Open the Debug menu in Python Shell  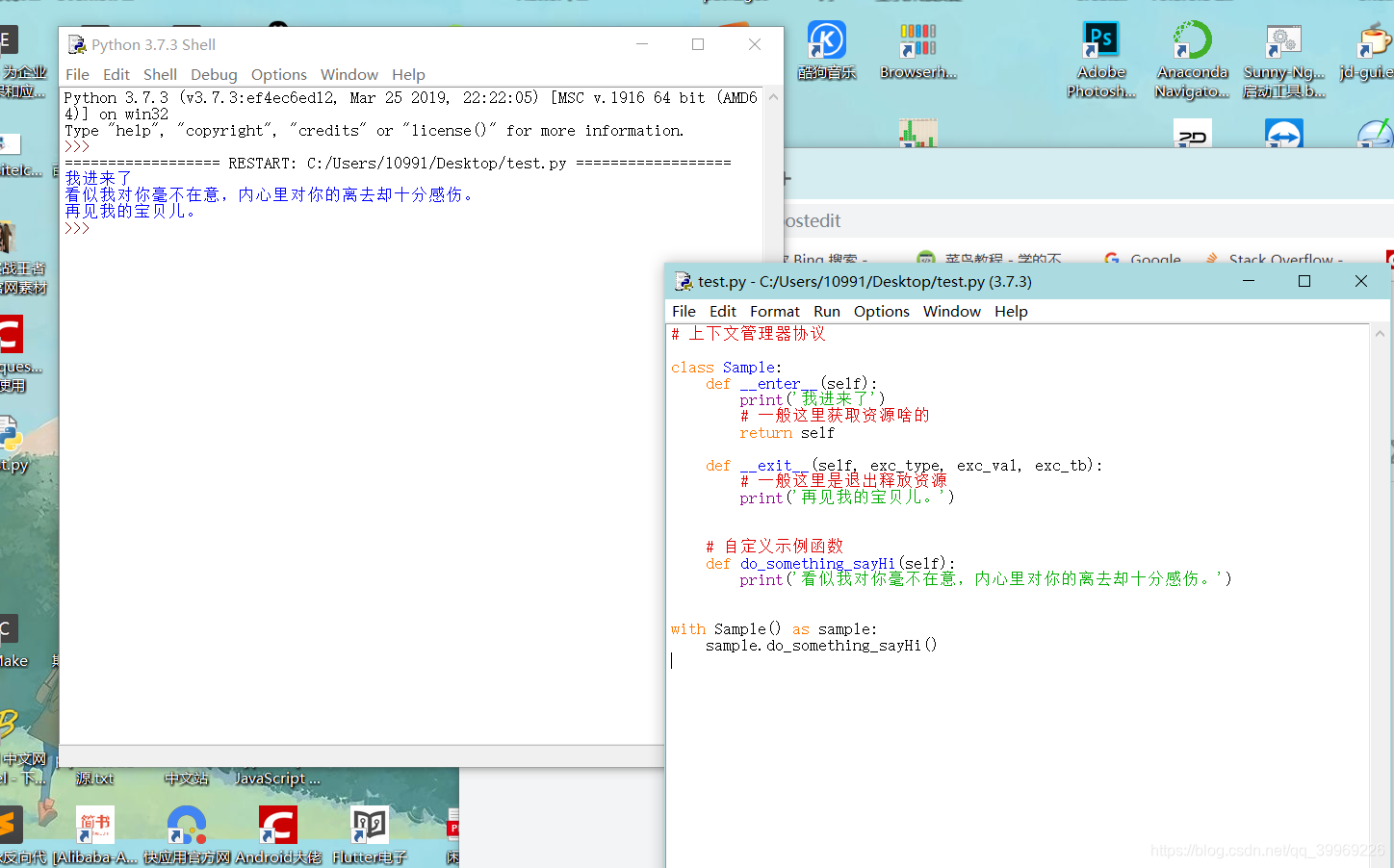point(214,74)
